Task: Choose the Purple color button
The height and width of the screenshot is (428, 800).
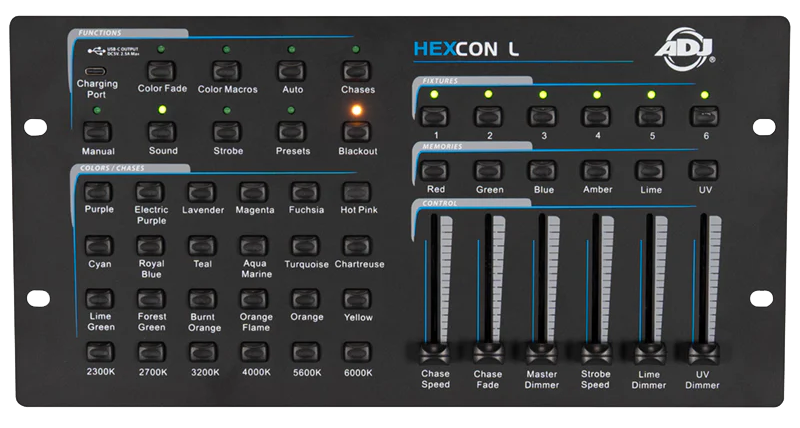Action: [x=97, y=192]
